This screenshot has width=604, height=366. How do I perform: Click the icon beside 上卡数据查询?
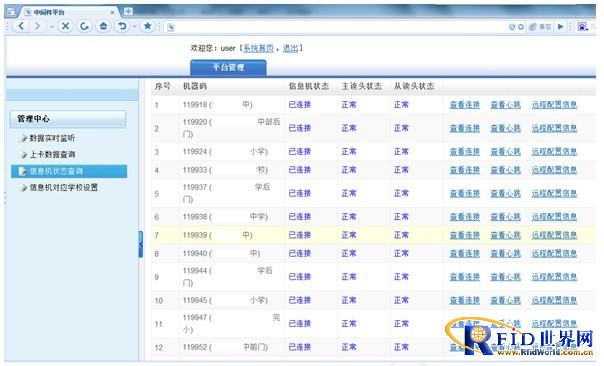pos(23,155)
